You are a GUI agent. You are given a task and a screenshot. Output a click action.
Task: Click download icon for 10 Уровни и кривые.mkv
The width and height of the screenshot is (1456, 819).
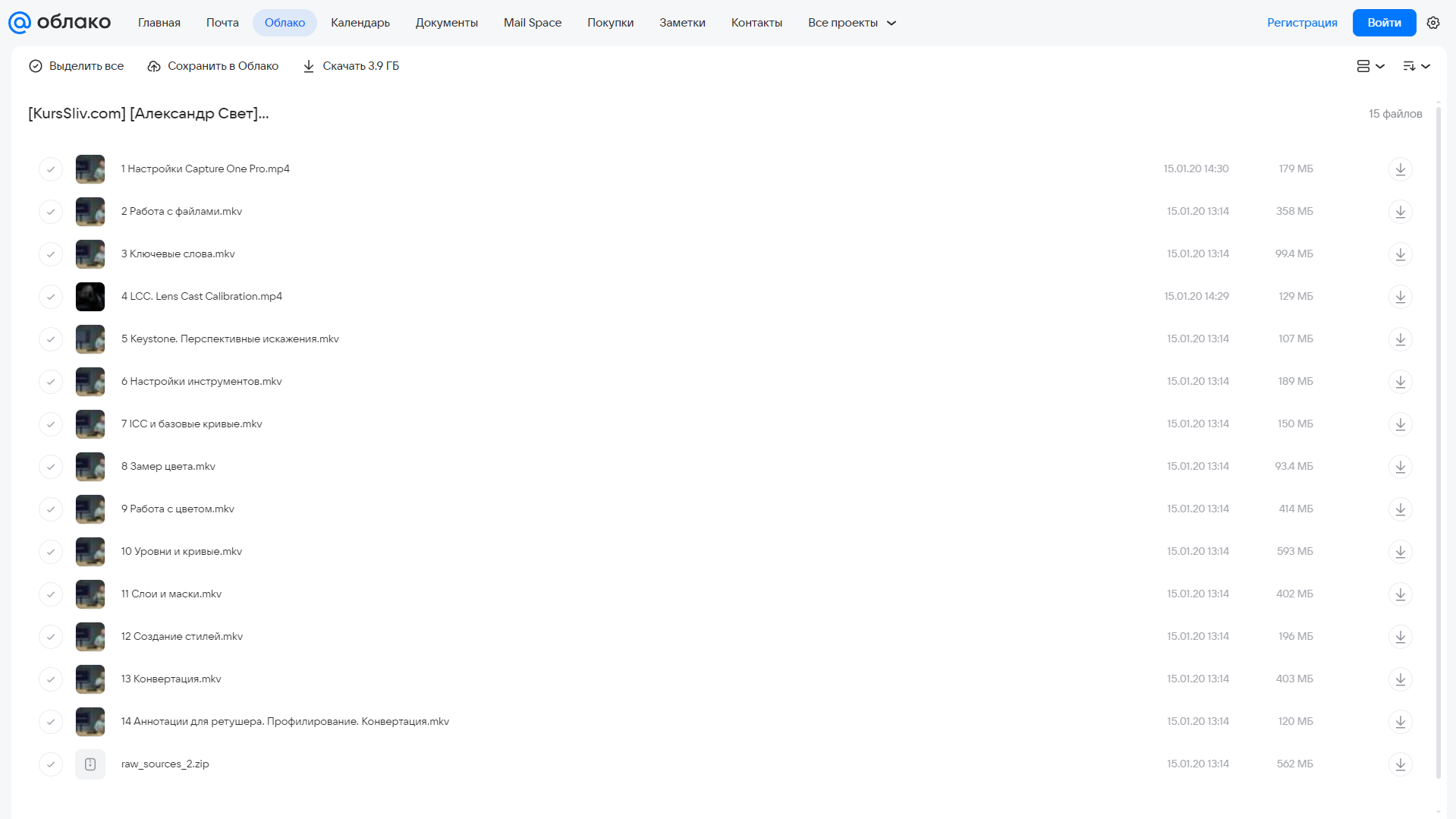click(1400, 552)
